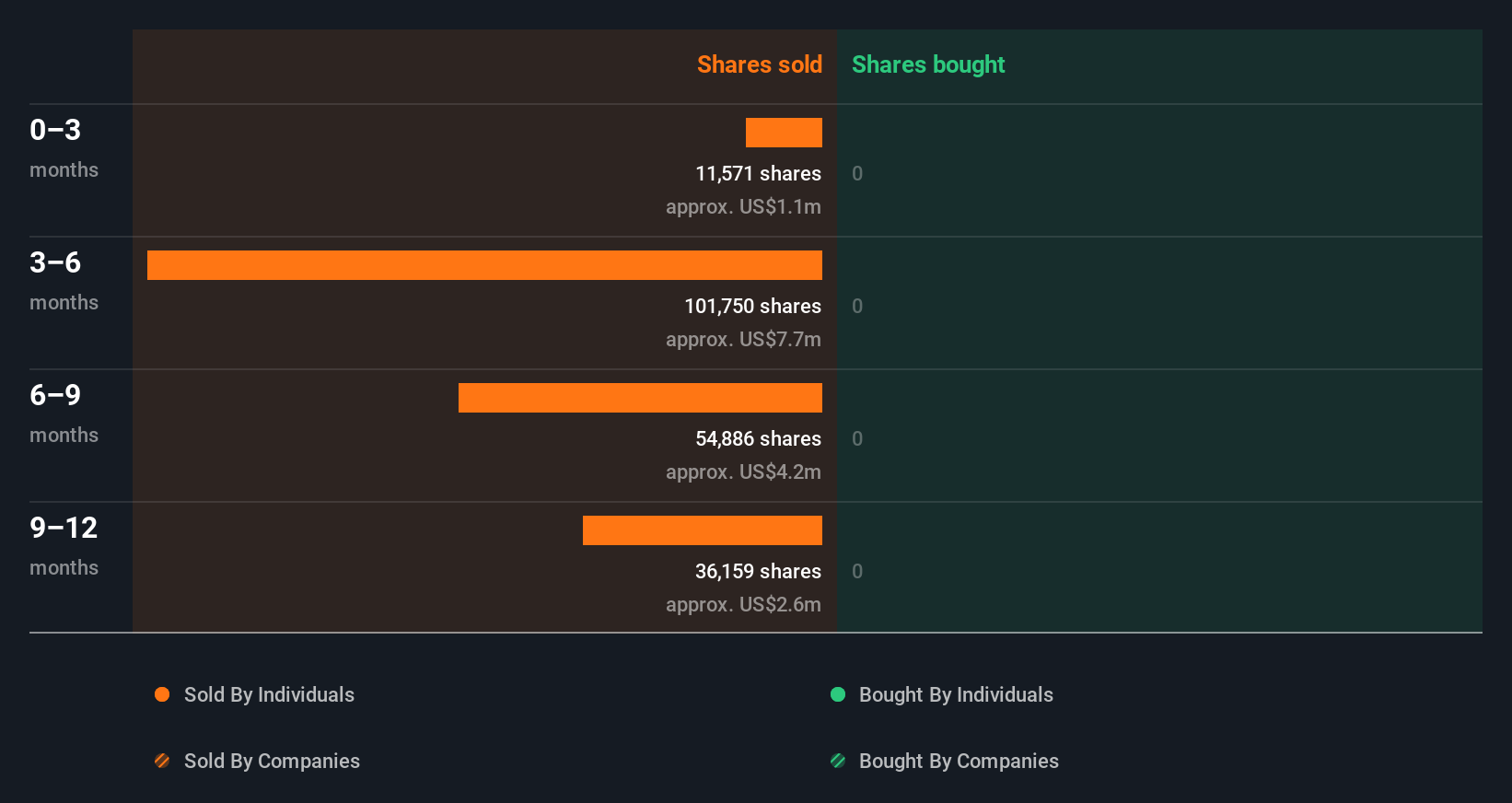Click the approx. US$1.1m value
This screenshot has height=803, width=1512.
pyautogui.click(x=743, y=207)
